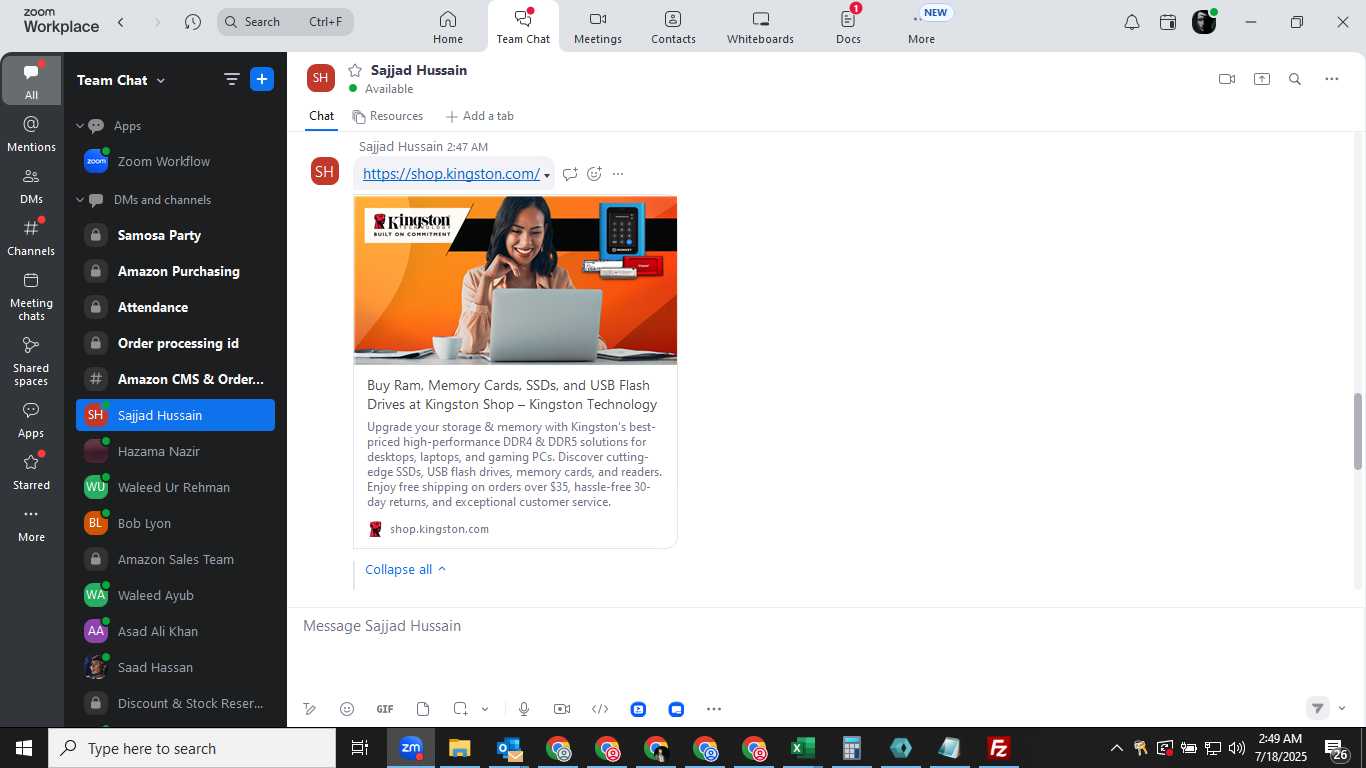
Task: Open the calendar icon in top bar
Action: coord(1168,22)
